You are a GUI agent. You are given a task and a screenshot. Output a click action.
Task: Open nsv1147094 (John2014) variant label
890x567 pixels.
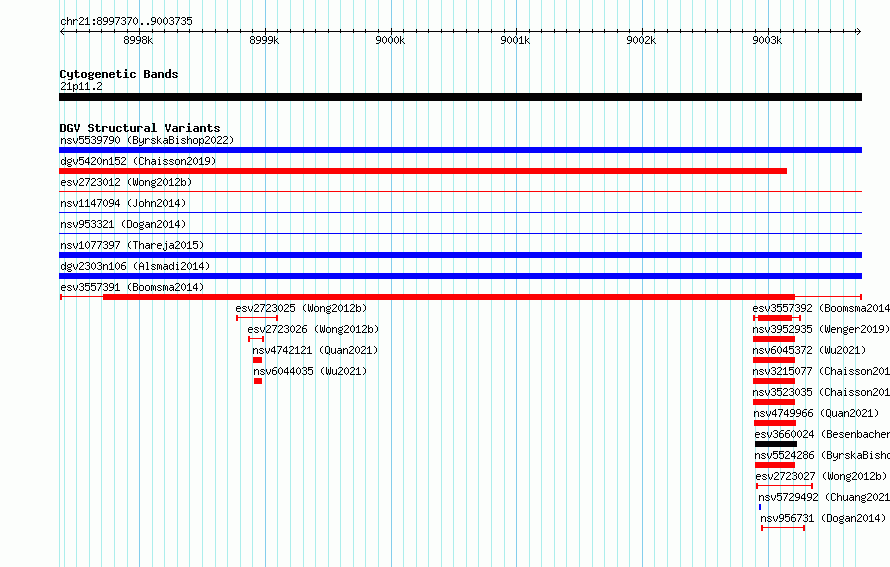tap(123, 203)
